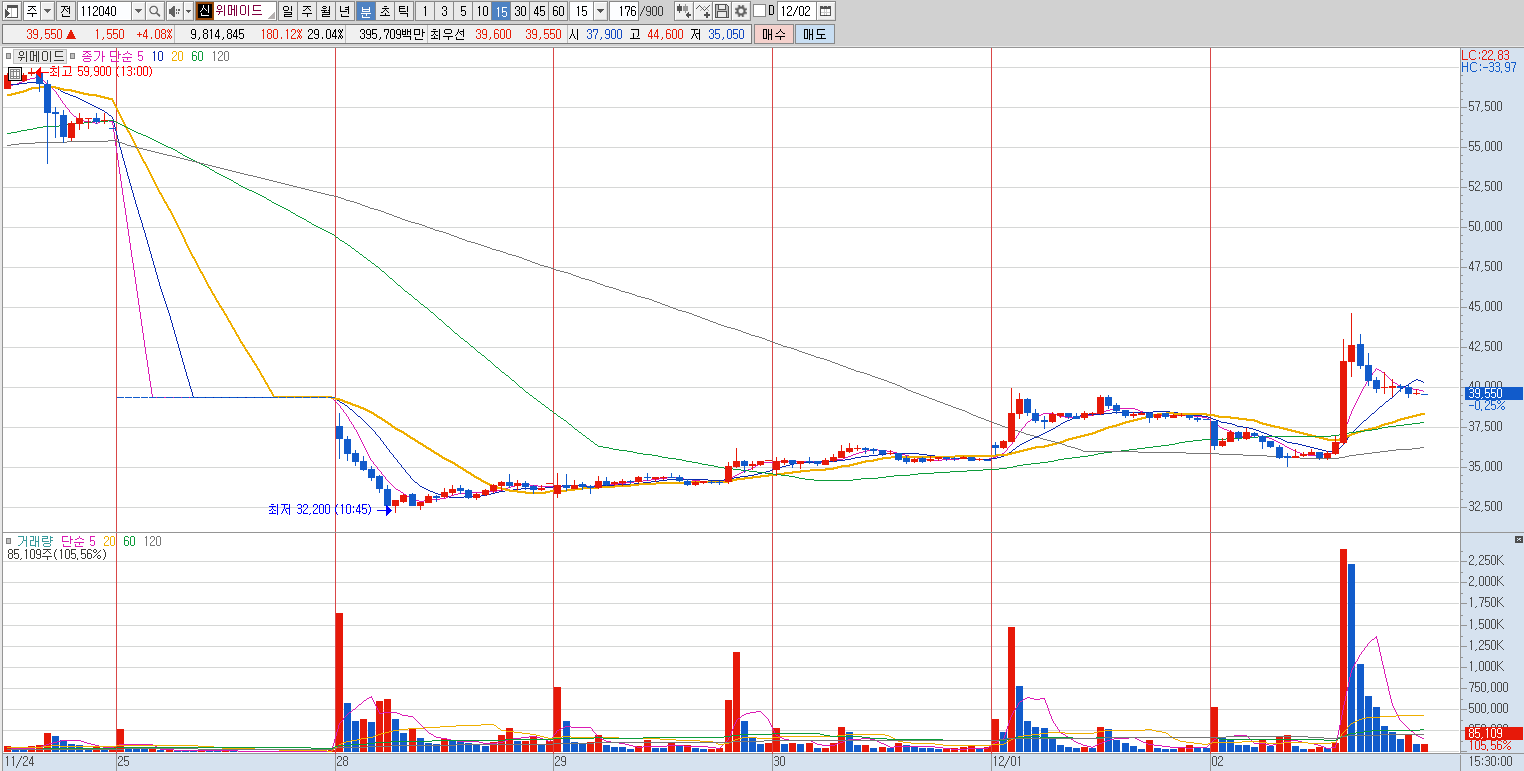Click the speaker sound icon
Image resolution: width=1524 pixels, height=771 pixels.
click(174, 11)
